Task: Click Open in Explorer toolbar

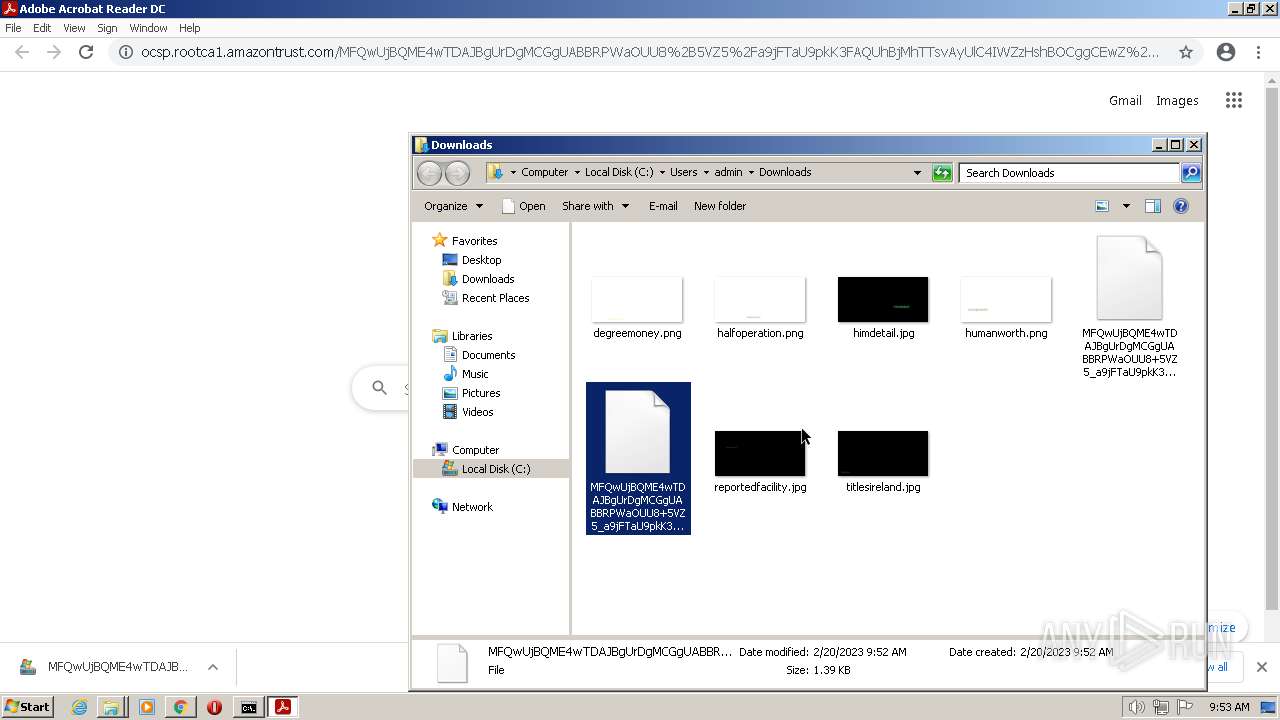Action: click(x=523, y=206)
